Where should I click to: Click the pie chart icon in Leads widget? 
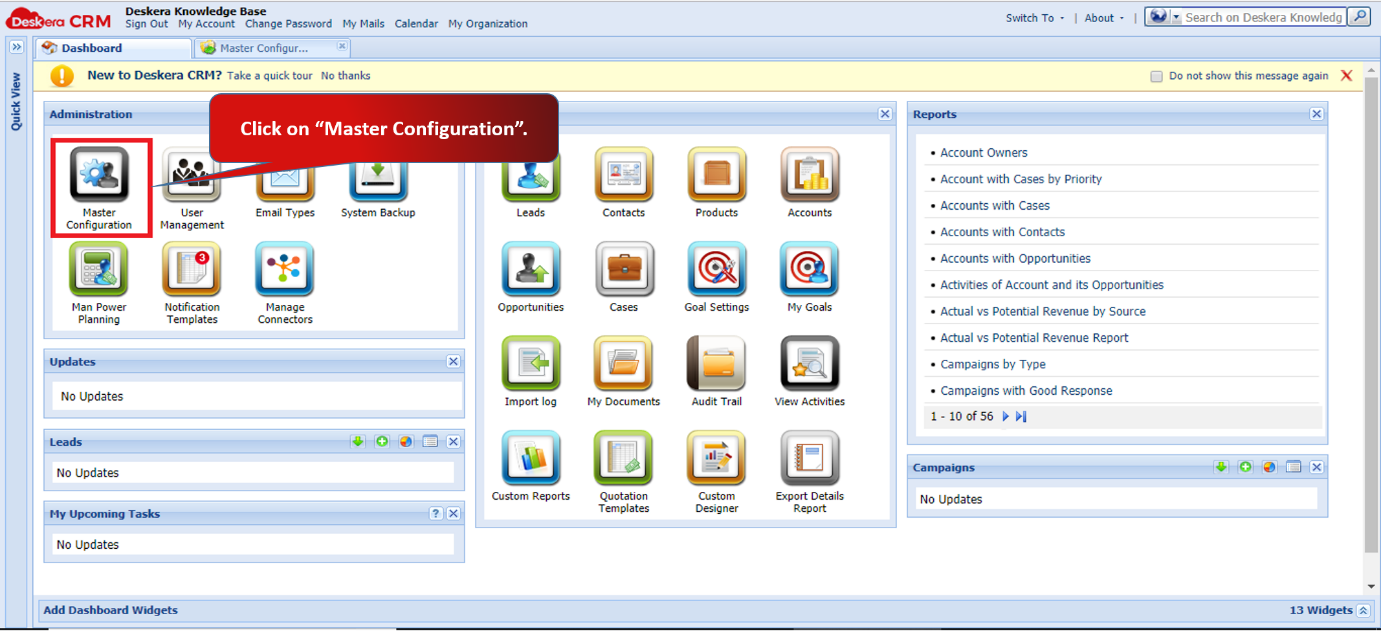pos(406,441)
